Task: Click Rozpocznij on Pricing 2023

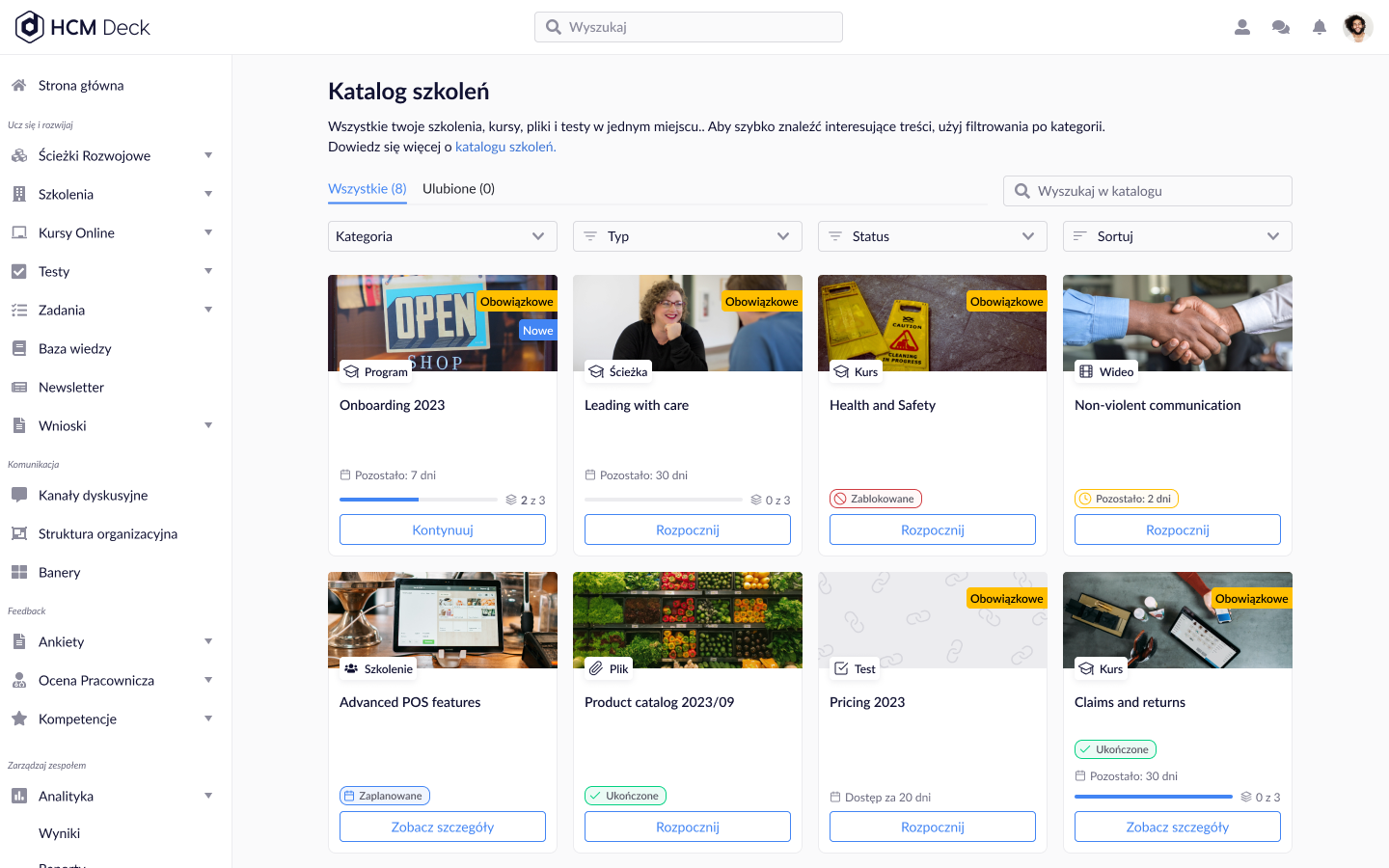Action: [933, 827]
